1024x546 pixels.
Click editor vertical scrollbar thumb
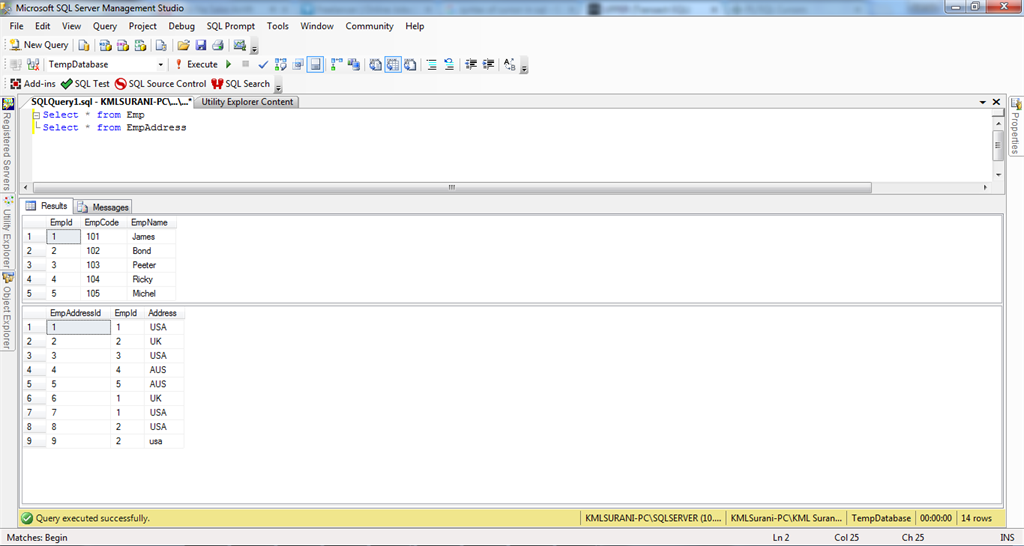coord(998,146)
